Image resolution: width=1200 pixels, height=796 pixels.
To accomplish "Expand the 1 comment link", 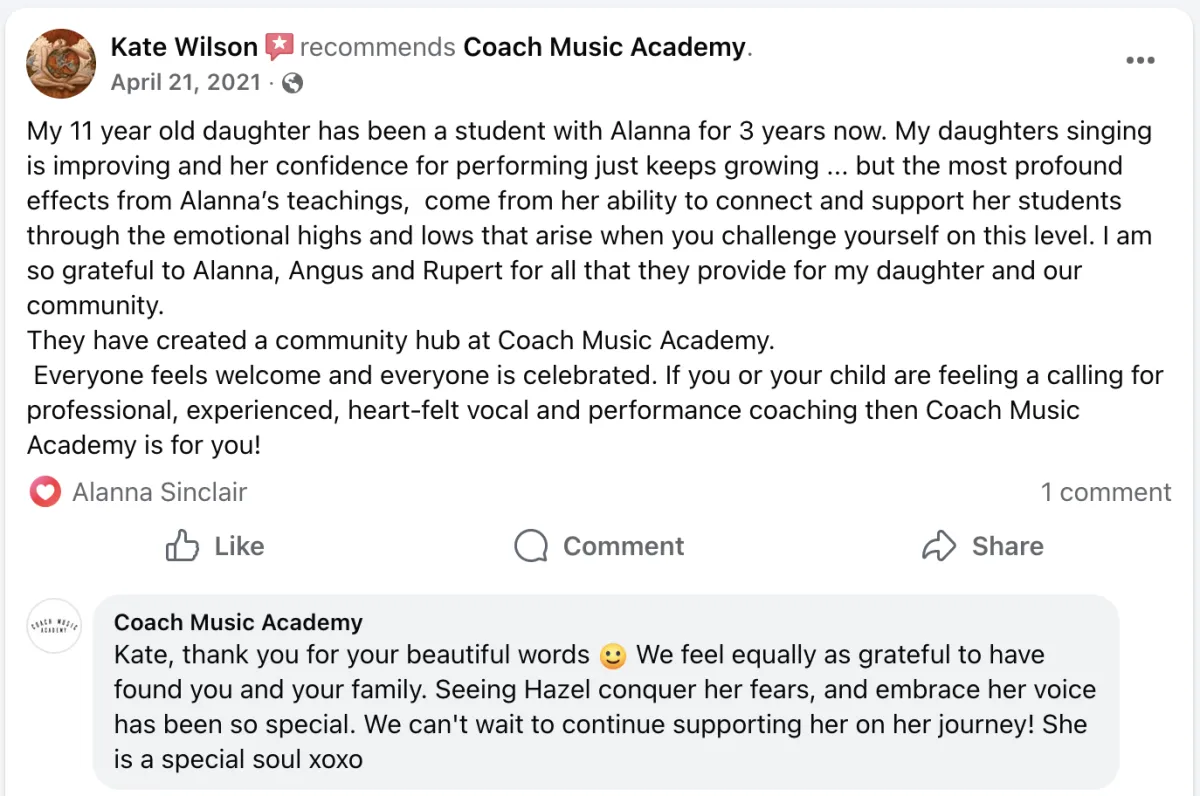I will (x=1105, y=492).
